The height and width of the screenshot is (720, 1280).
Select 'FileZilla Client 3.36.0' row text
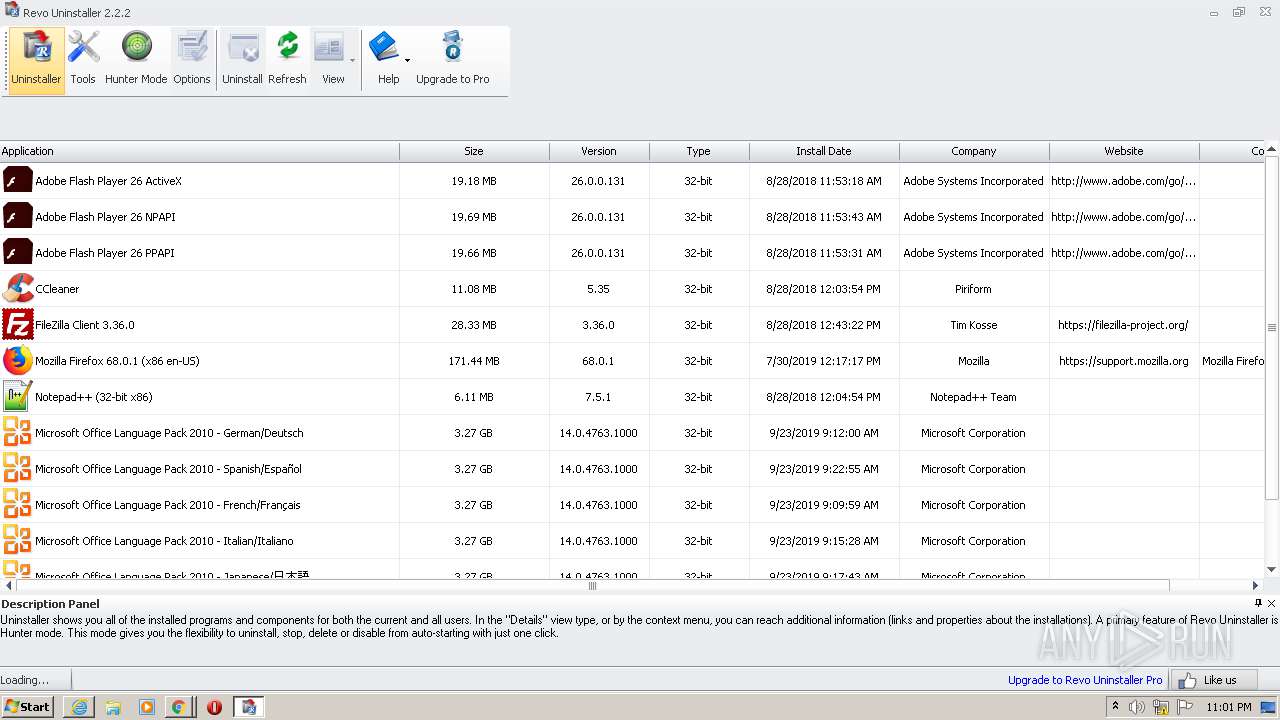pos(85,325)
